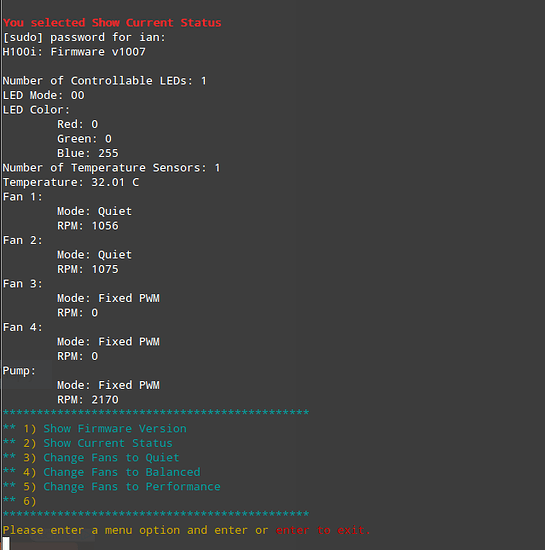
Task: Select 'Change Fans to Performance' menu entry
Action: tap(112, 487)
